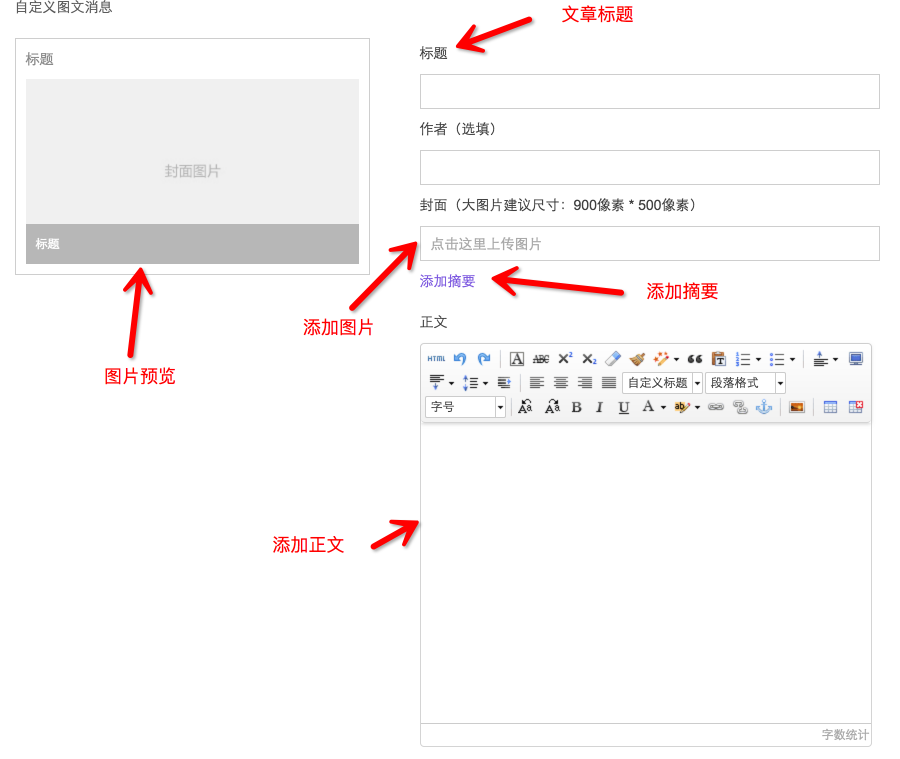Toggle bold formatting

576,407
